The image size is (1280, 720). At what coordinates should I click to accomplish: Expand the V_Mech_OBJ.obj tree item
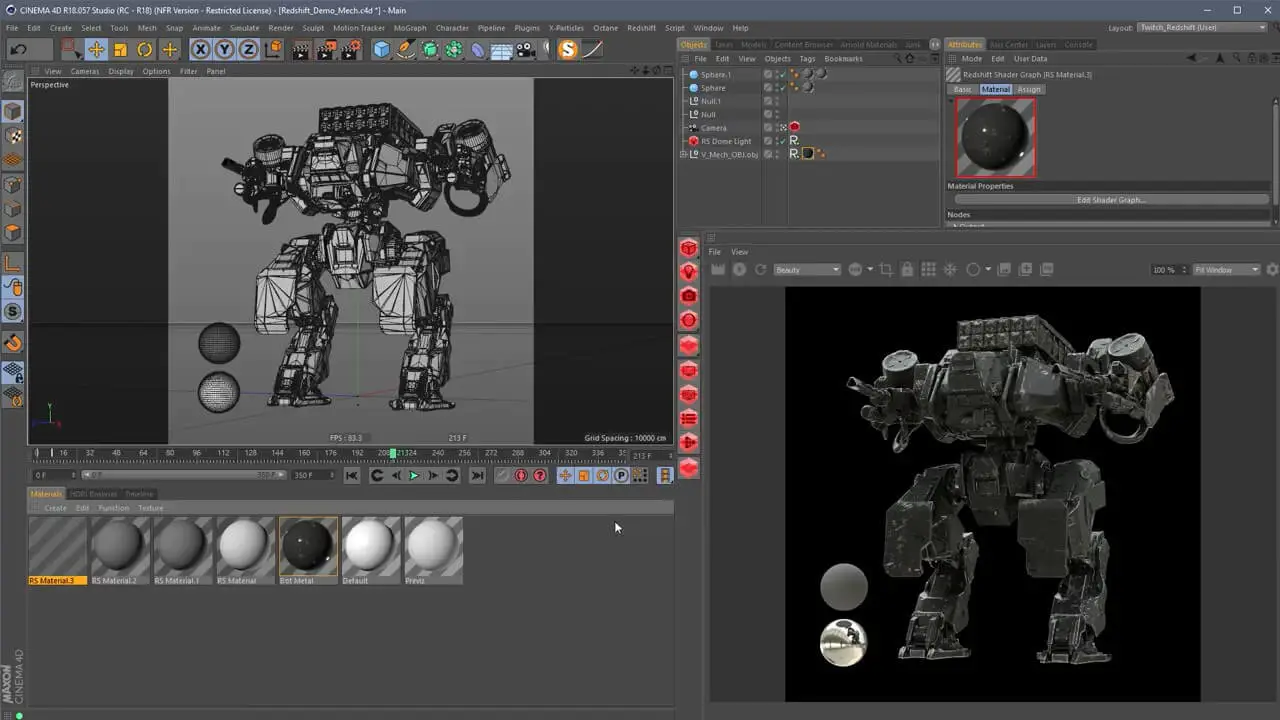click(x=684, y=154)
